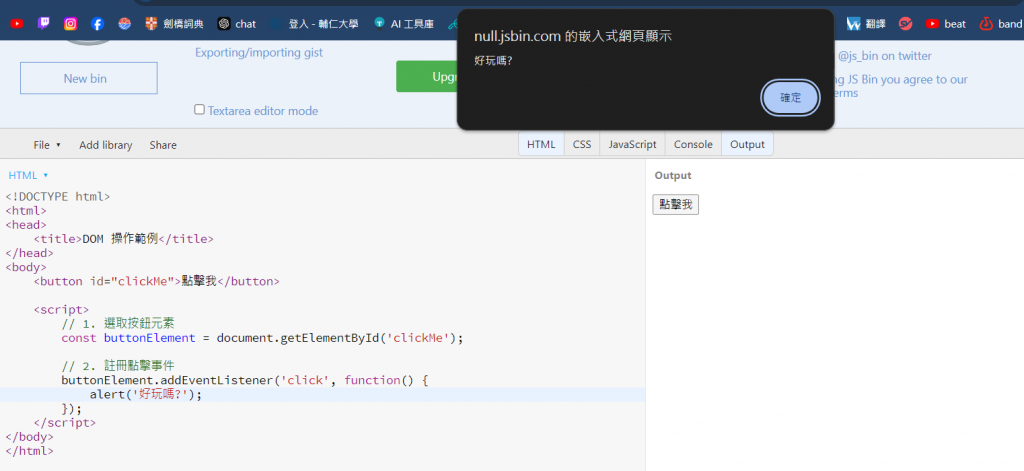Open the YouTube bookmark icon

(17, 24)
